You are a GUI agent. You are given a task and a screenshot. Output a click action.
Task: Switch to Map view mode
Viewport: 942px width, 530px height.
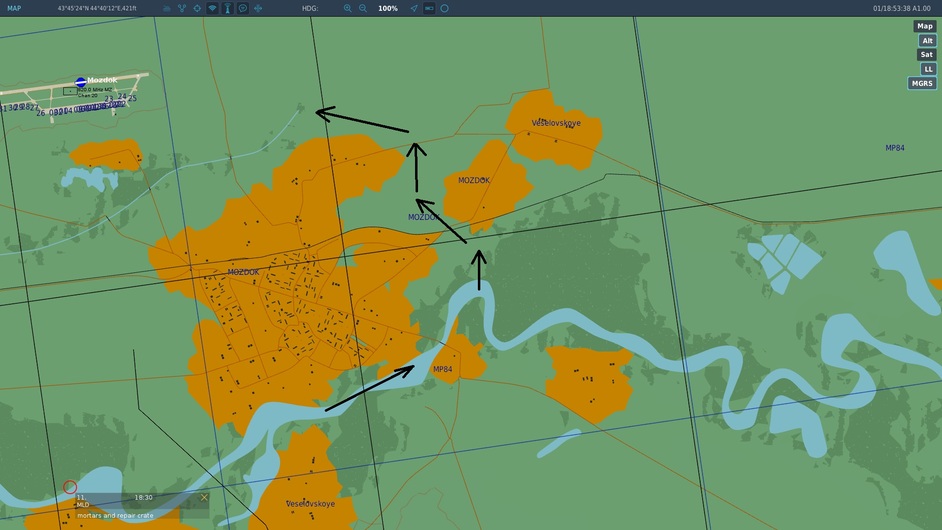coord(924,27)
